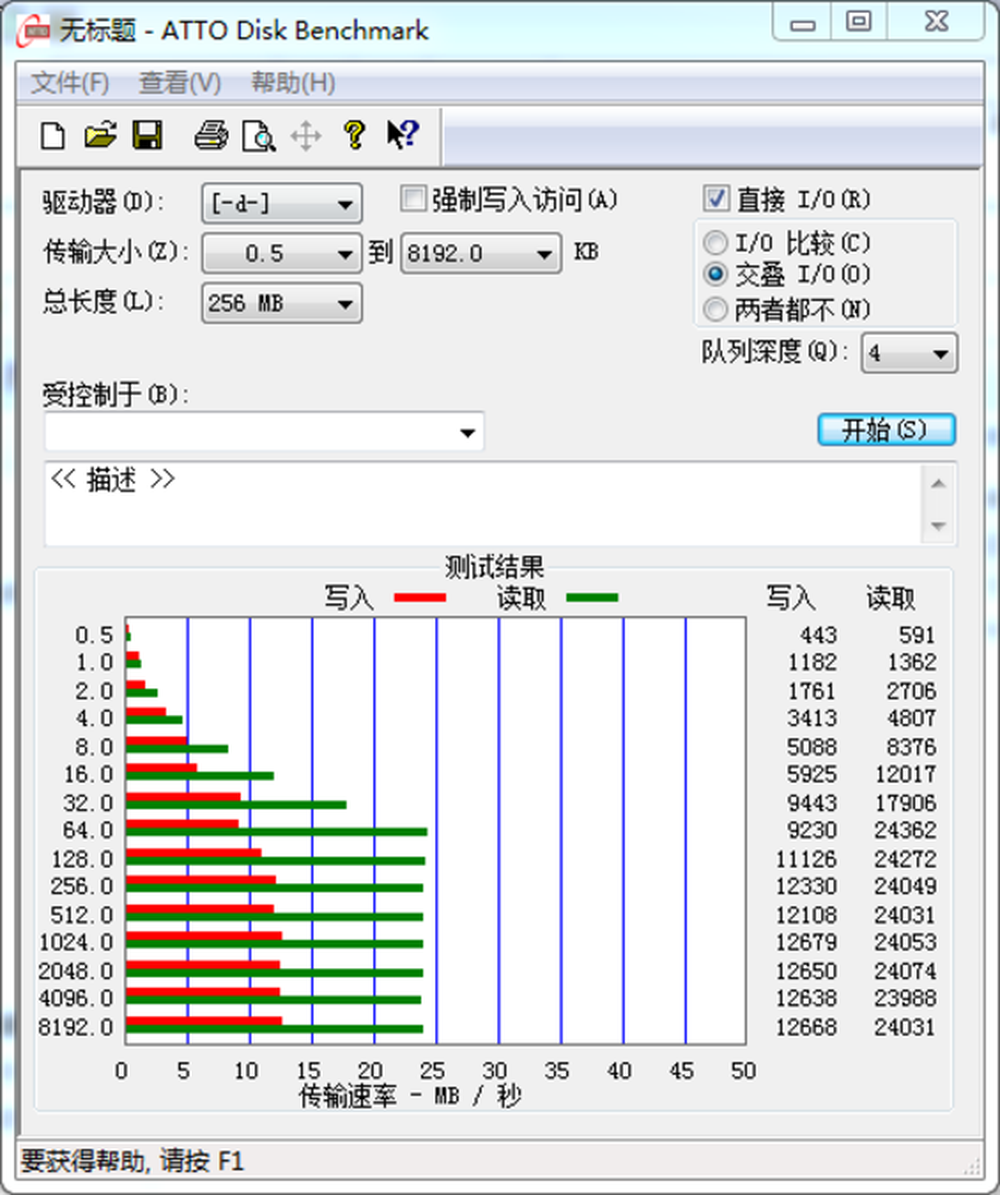Screen dimensions: 1000x1195
Task: Close the ATTO Disk Benchmark window
Action: click(936, 22)
